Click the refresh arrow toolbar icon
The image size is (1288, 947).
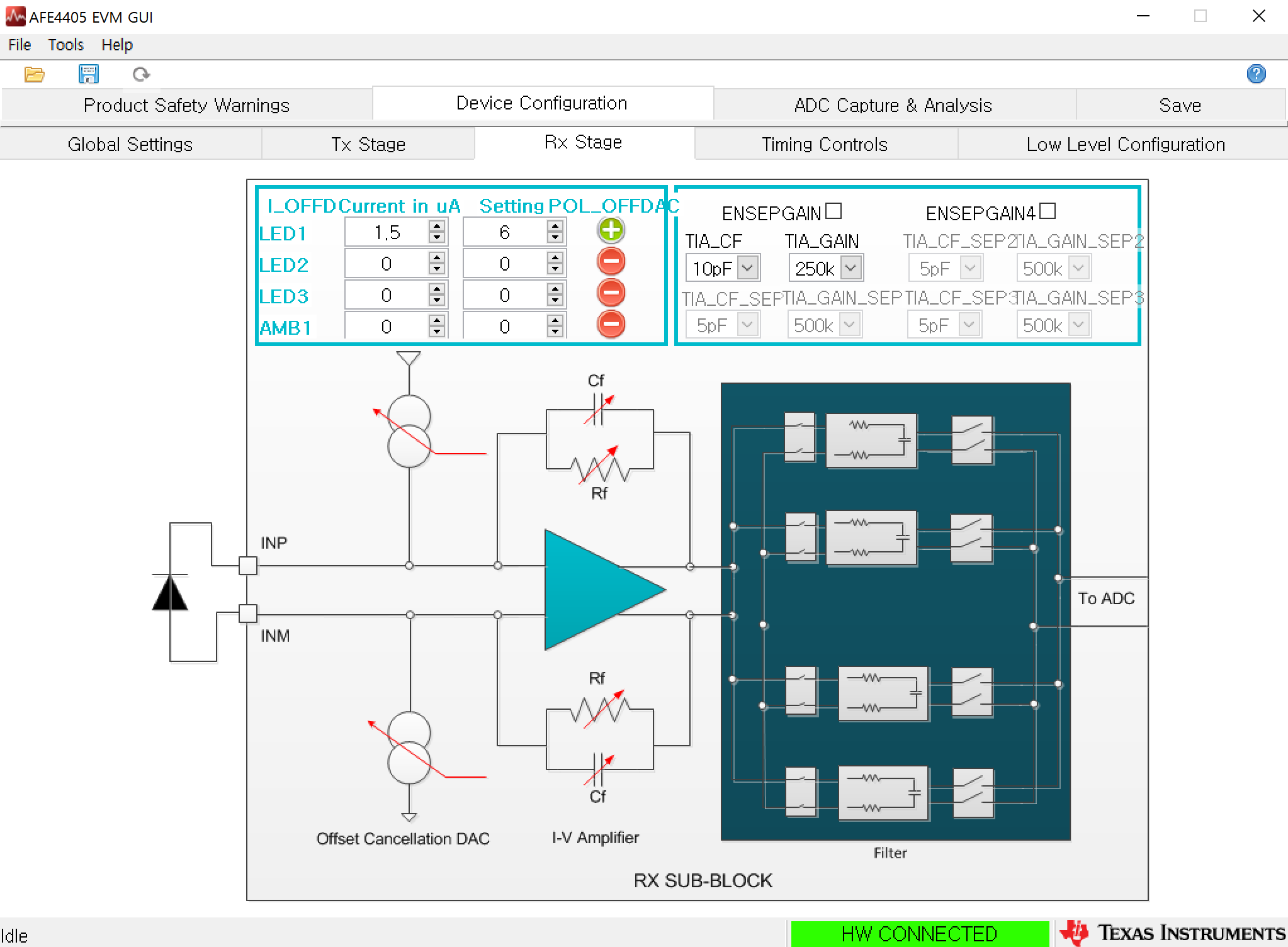point(141,74)
